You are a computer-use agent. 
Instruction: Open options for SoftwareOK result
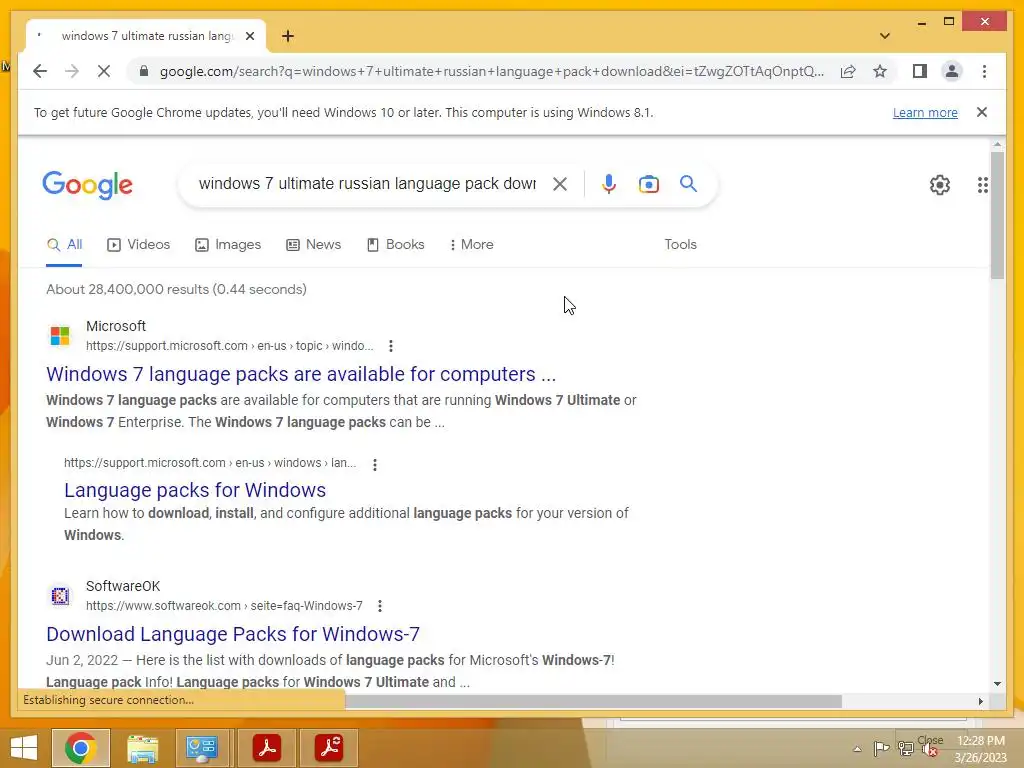[x=379, y=606]
